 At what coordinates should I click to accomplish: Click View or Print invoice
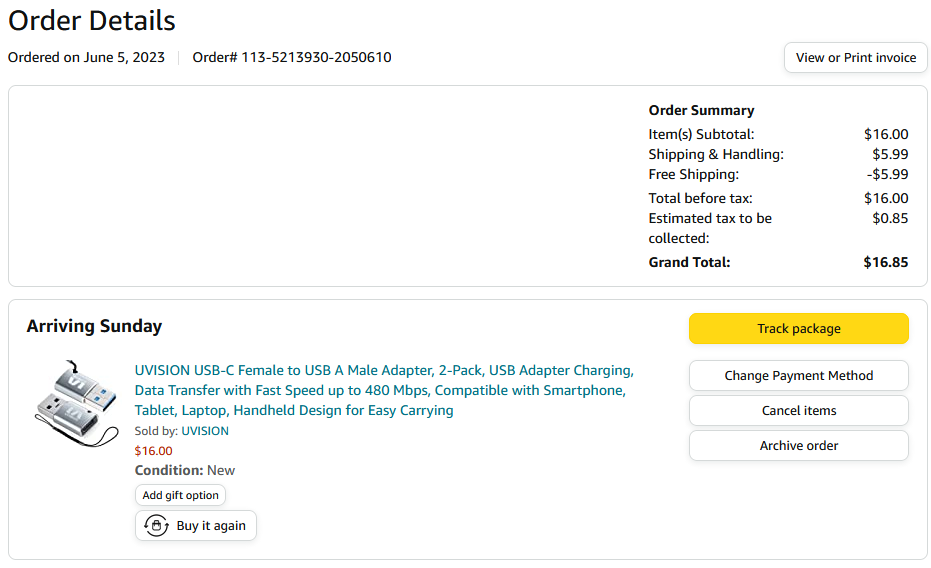pyautogui.click(x=855, y=58)
